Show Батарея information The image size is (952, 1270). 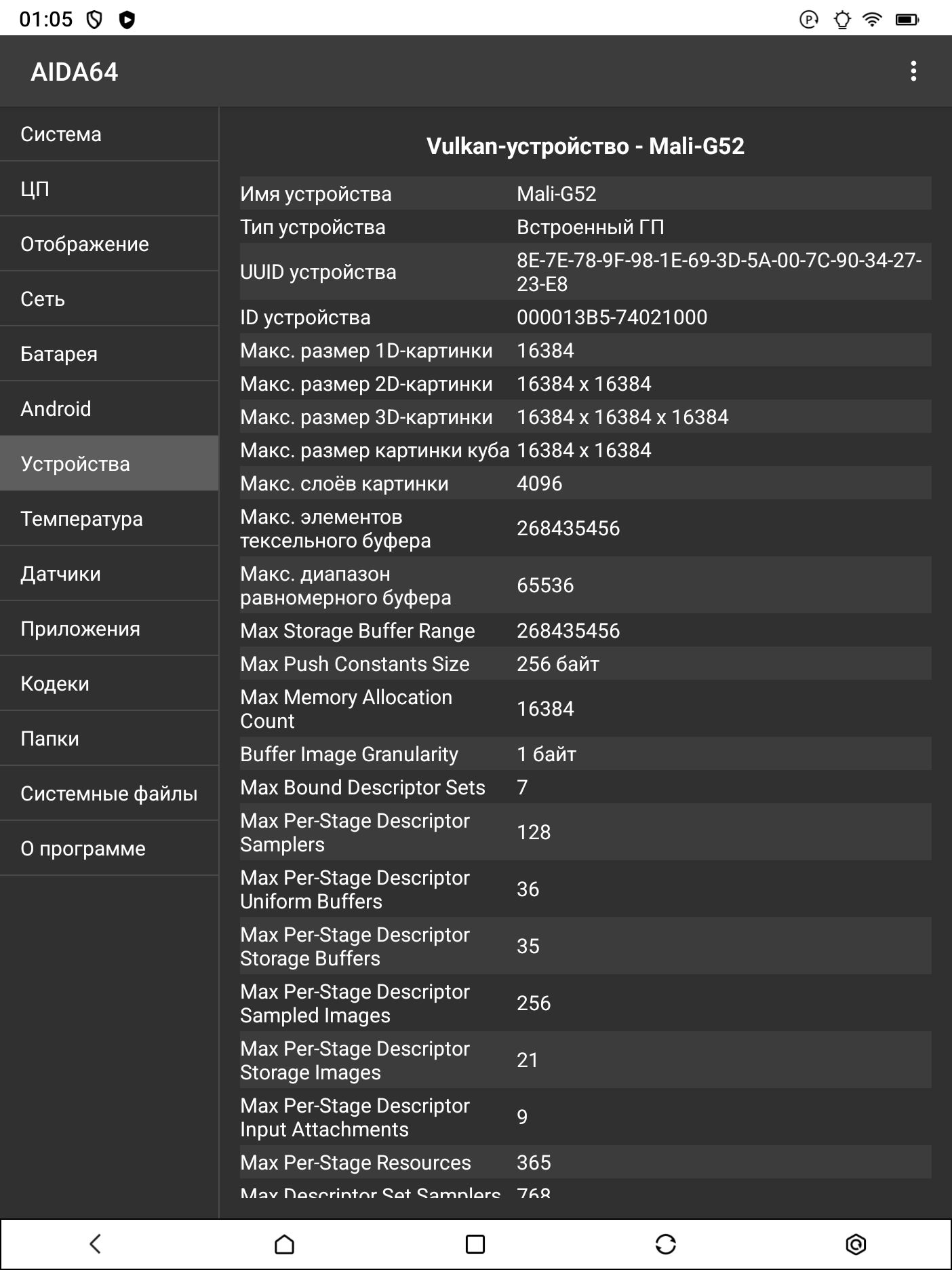[109, 354]
